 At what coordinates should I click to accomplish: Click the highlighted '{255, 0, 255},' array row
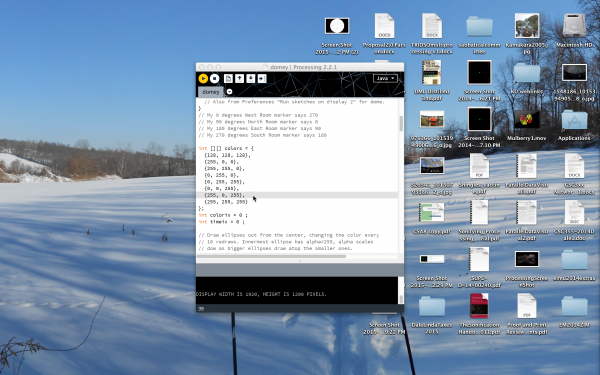(224, 195)
